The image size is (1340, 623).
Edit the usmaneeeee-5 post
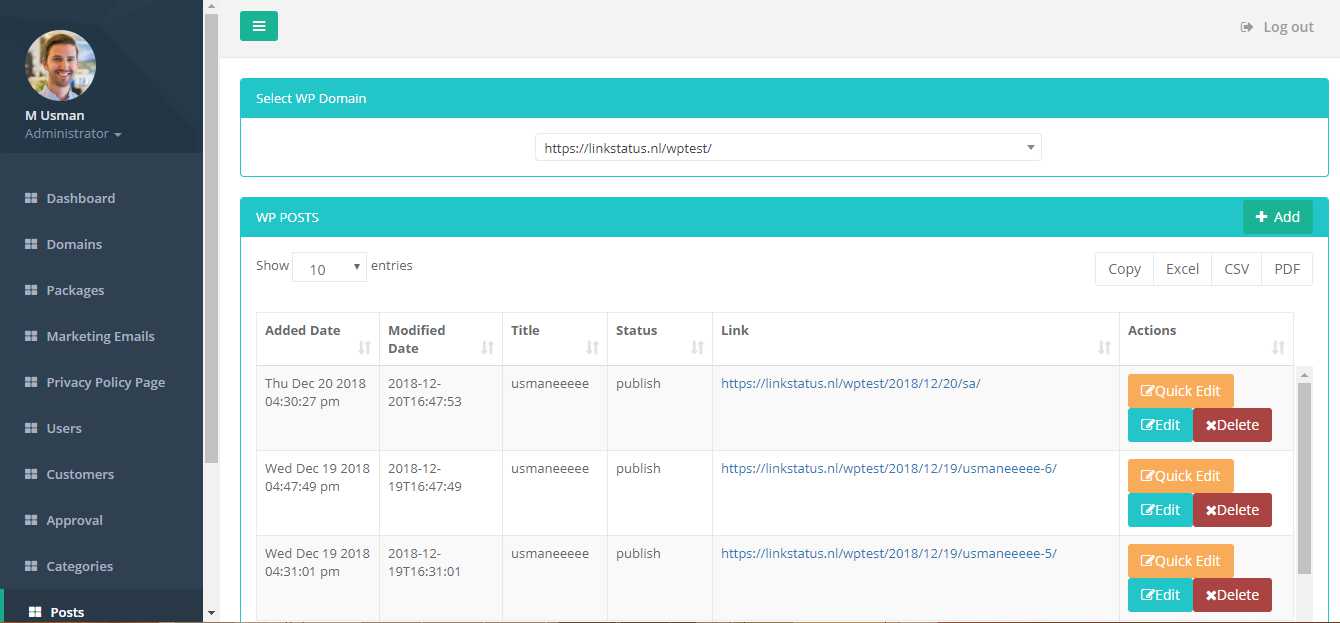click(1160, 595)
